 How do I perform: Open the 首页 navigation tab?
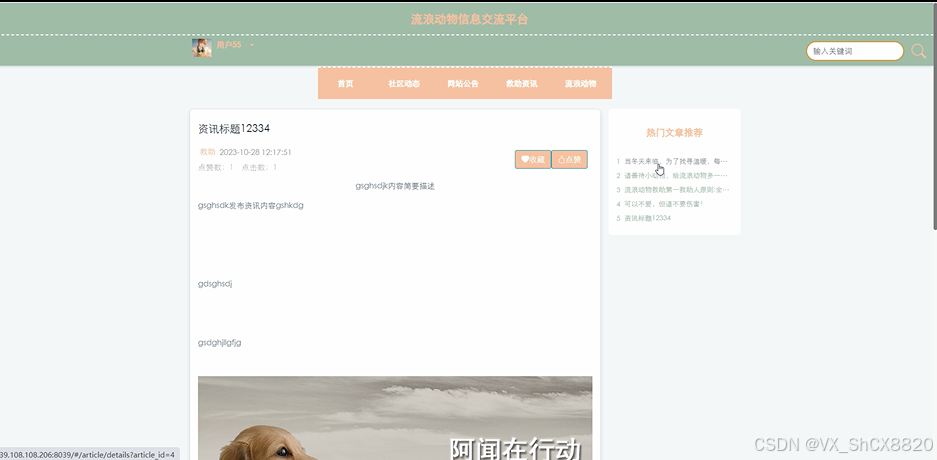345,84
